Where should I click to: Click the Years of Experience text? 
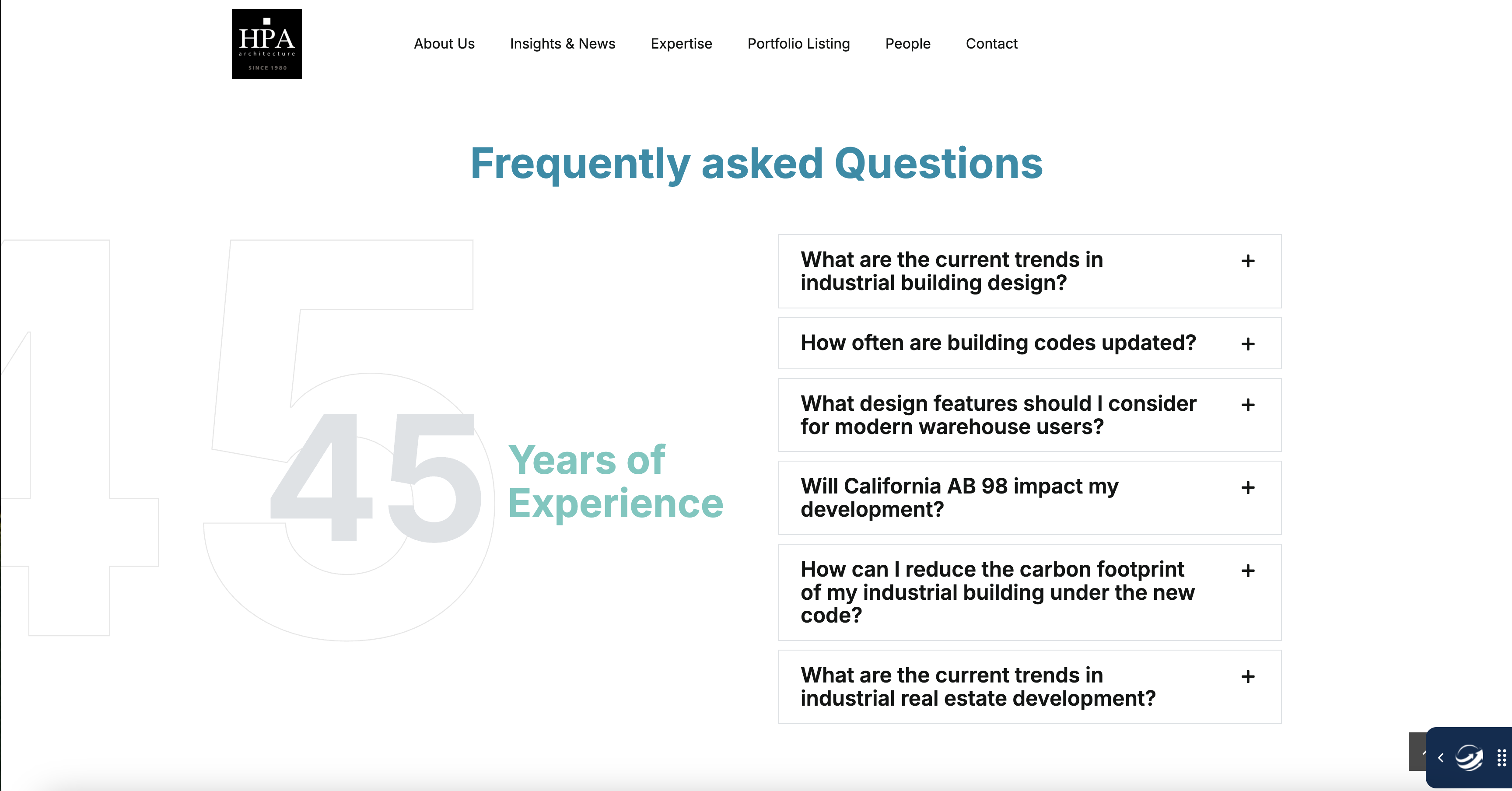[615, 481]
